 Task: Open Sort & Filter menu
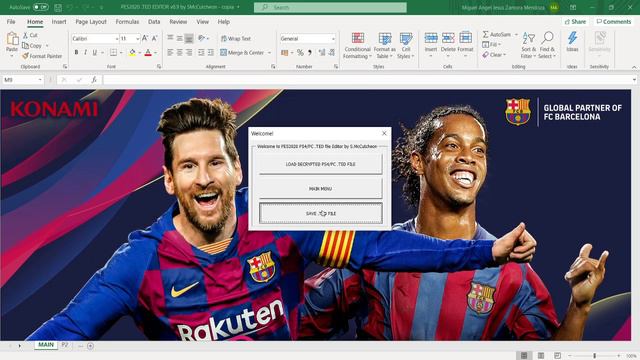(x=528, y=45)
